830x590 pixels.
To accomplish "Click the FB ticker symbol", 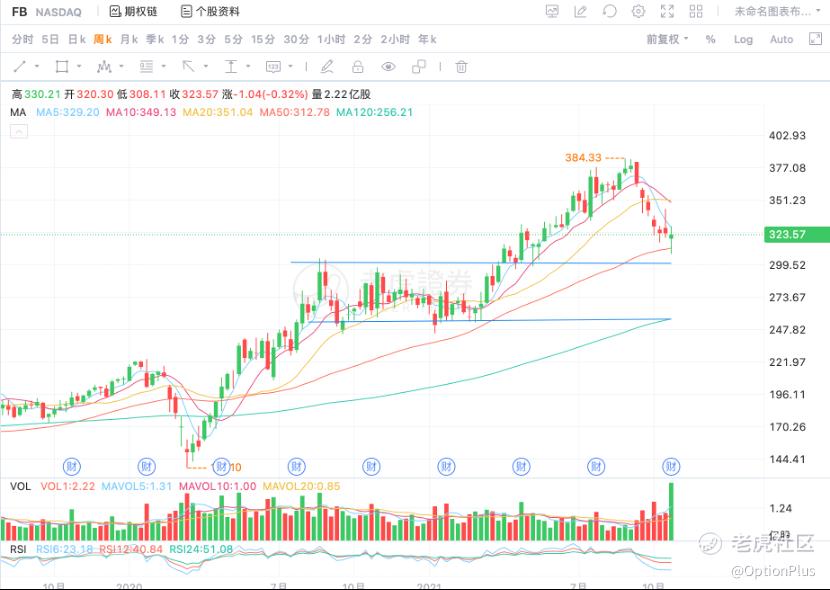I will [20, 11].
